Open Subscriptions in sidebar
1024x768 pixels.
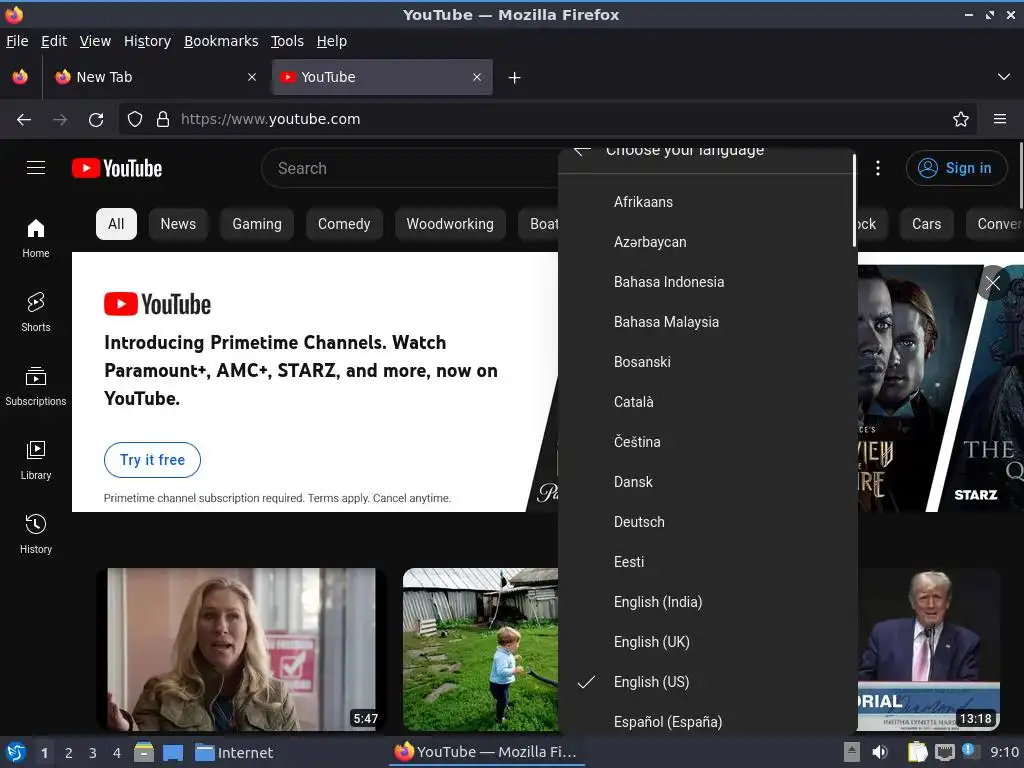click(x=36, y=387)
